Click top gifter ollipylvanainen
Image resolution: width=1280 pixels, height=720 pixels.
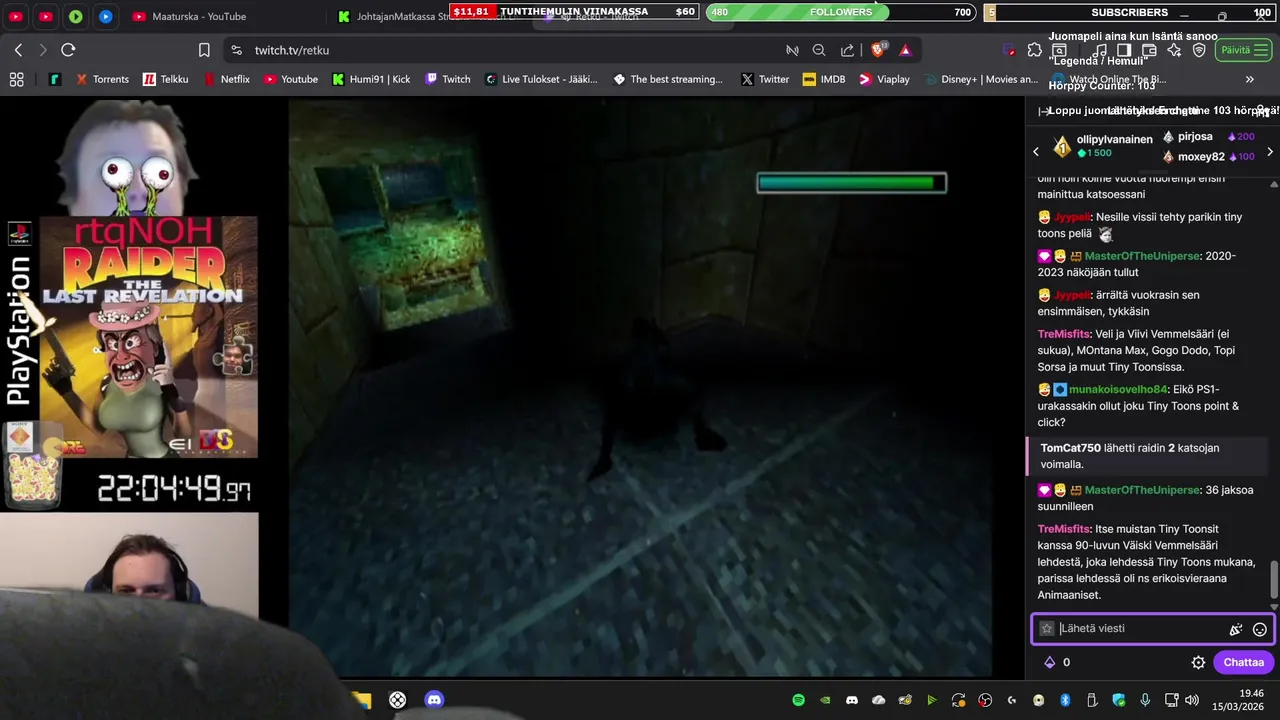[x=1115, y=139]
